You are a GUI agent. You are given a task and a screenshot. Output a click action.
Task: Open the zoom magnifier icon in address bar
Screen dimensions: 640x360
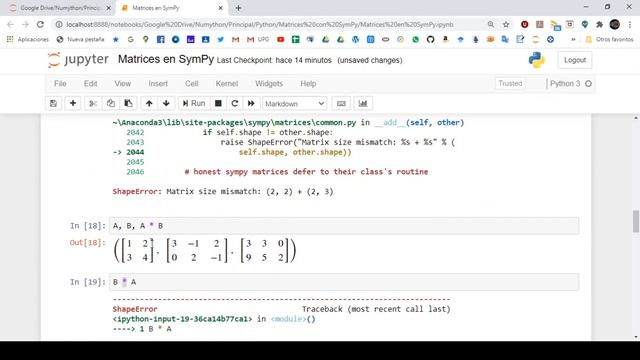pos(491,24)
